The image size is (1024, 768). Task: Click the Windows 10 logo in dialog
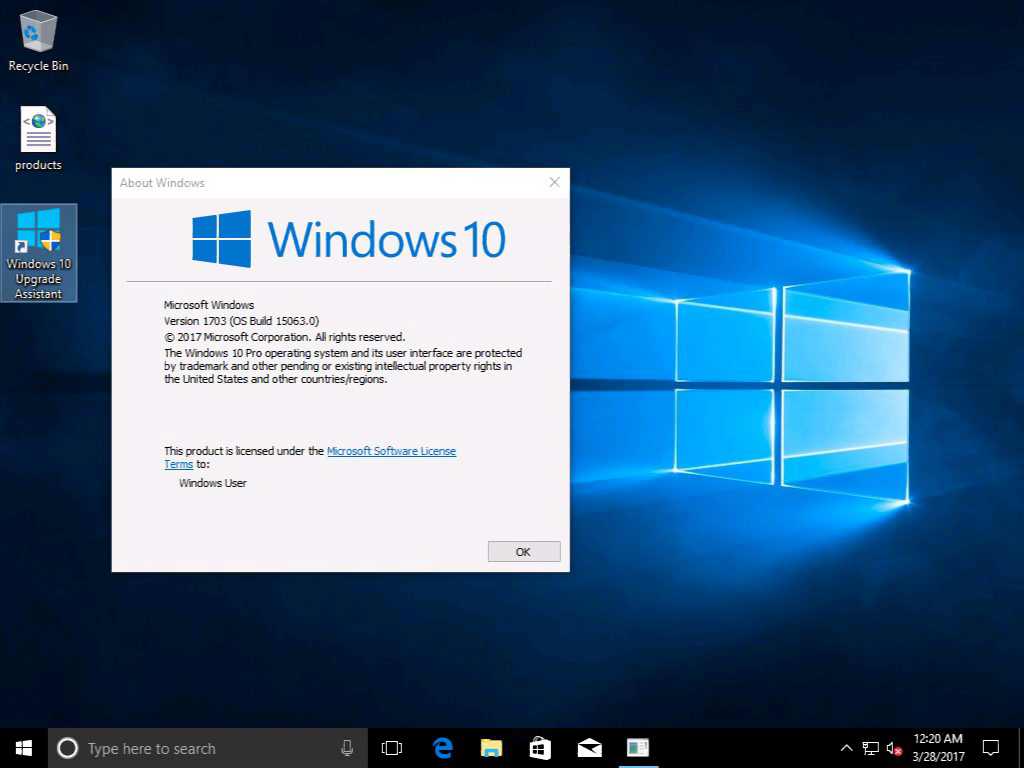(x=349, y=239)
